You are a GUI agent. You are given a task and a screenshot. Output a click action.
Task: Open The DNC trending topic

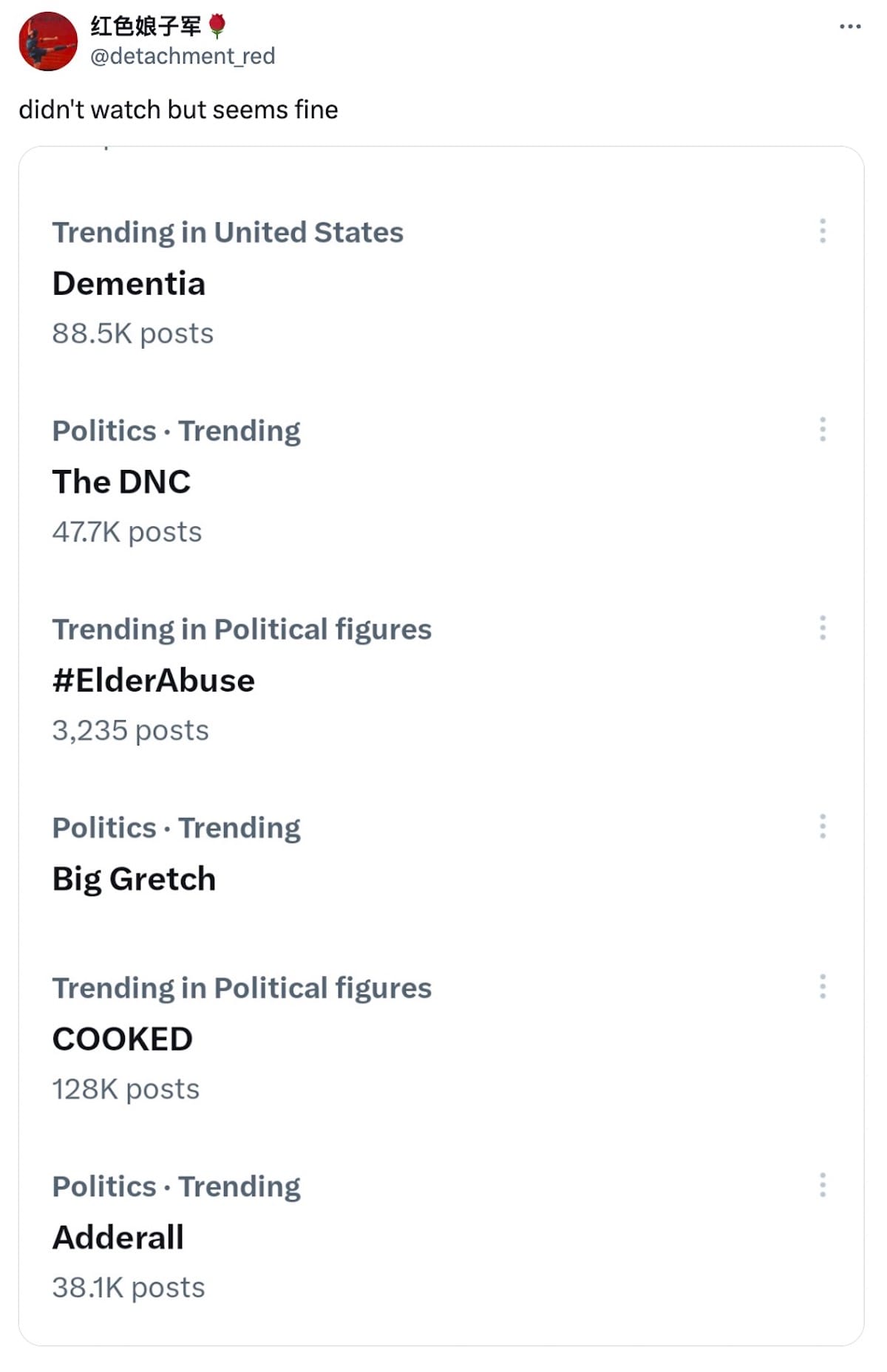[121, 482]
